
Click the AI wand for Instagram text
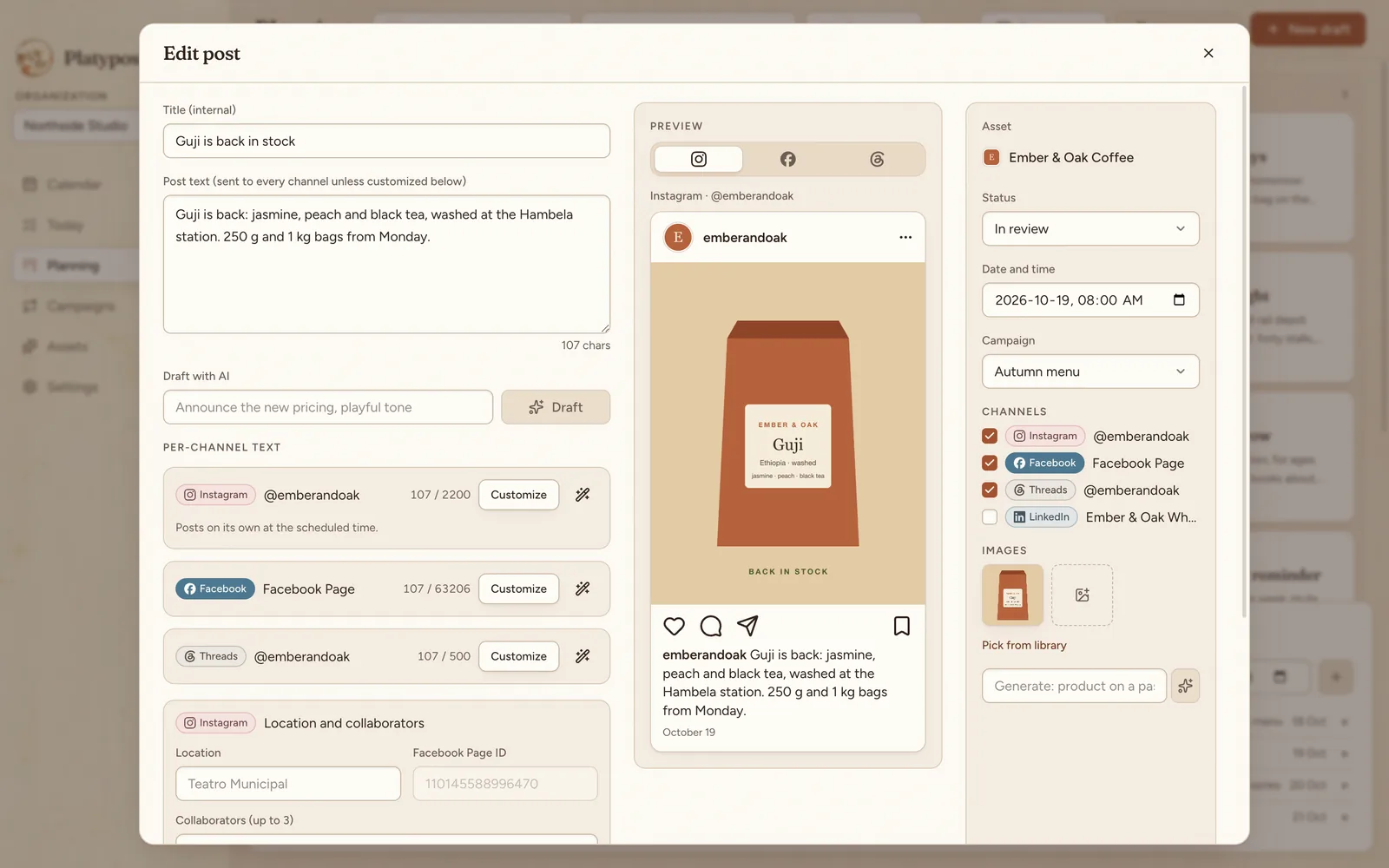(583, 495)
